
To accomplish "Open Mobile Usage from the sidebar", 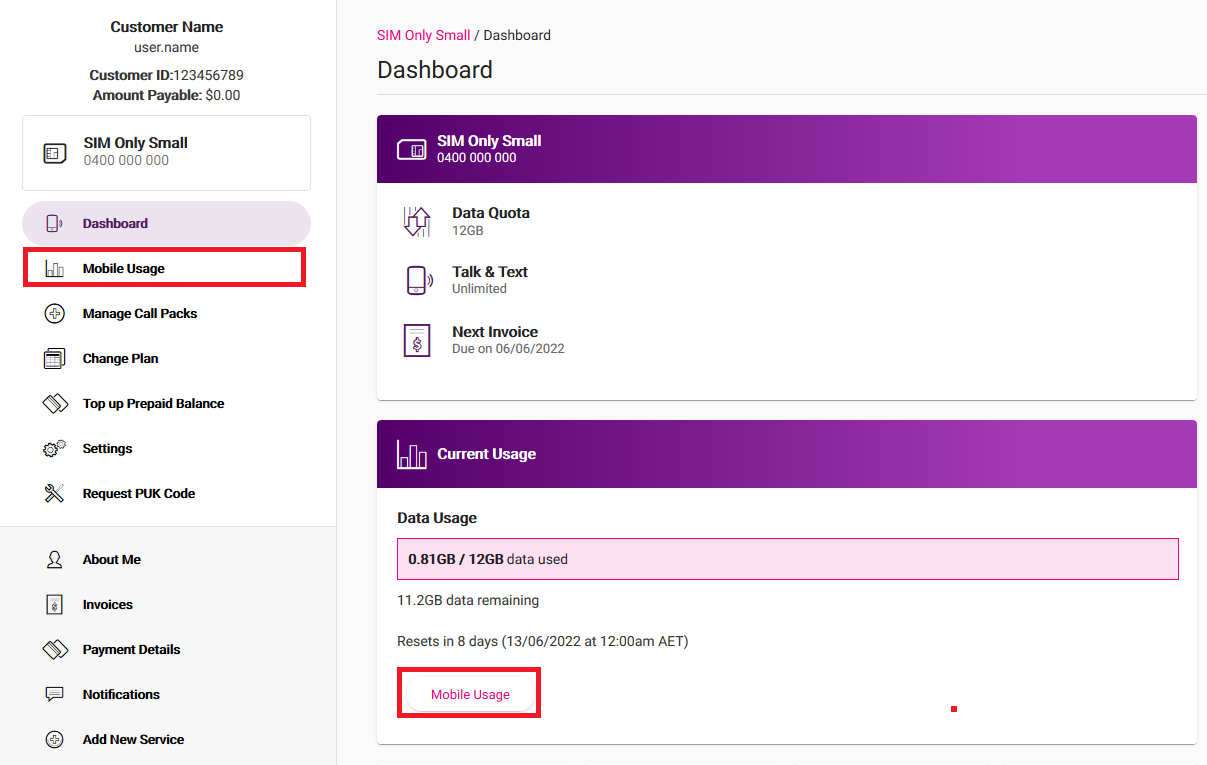I will coord(124,269).
